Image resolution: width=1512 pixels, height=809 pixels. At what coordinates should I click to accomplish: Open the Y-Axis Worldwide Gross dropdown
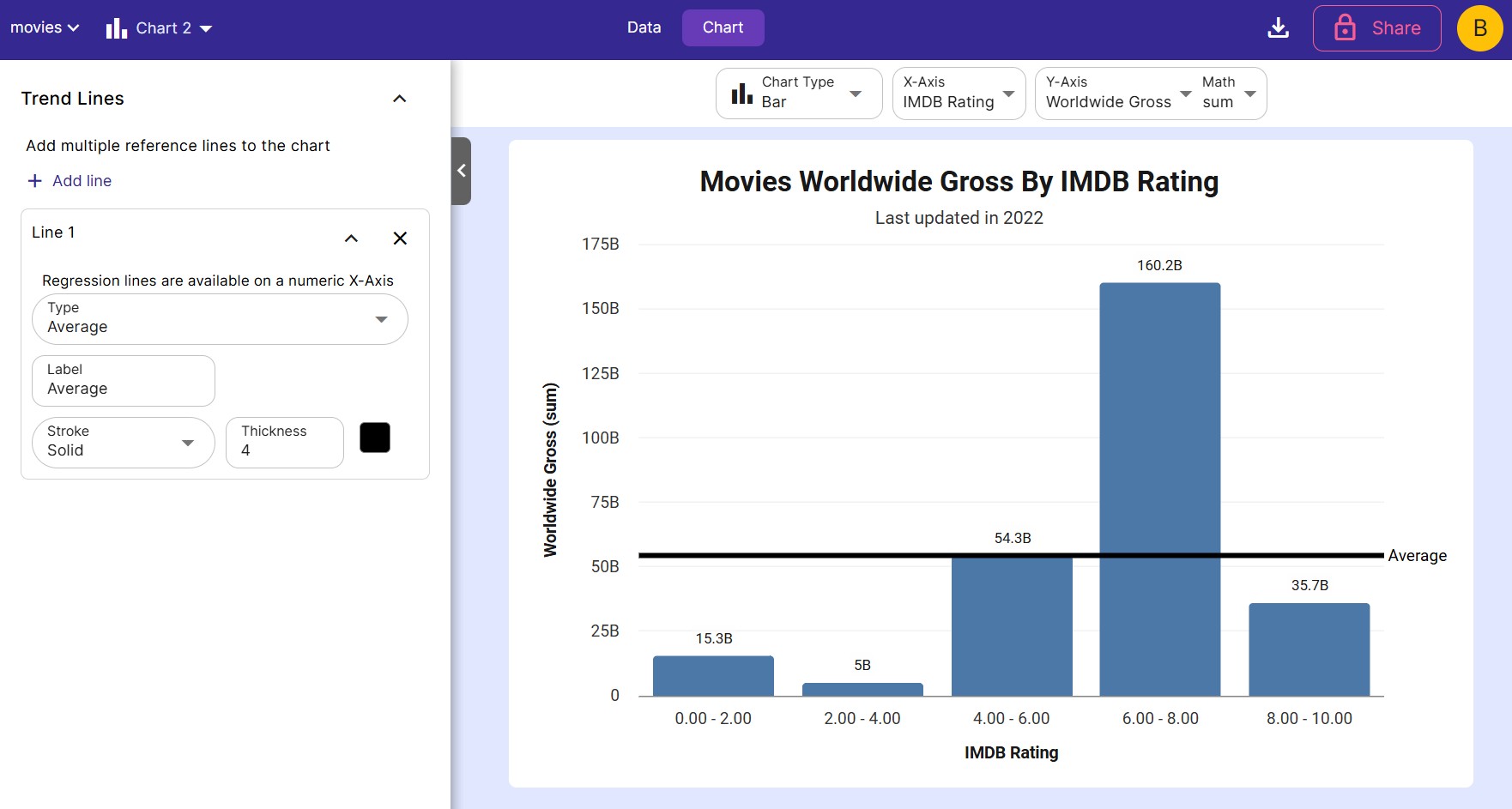coord(1119,94)
